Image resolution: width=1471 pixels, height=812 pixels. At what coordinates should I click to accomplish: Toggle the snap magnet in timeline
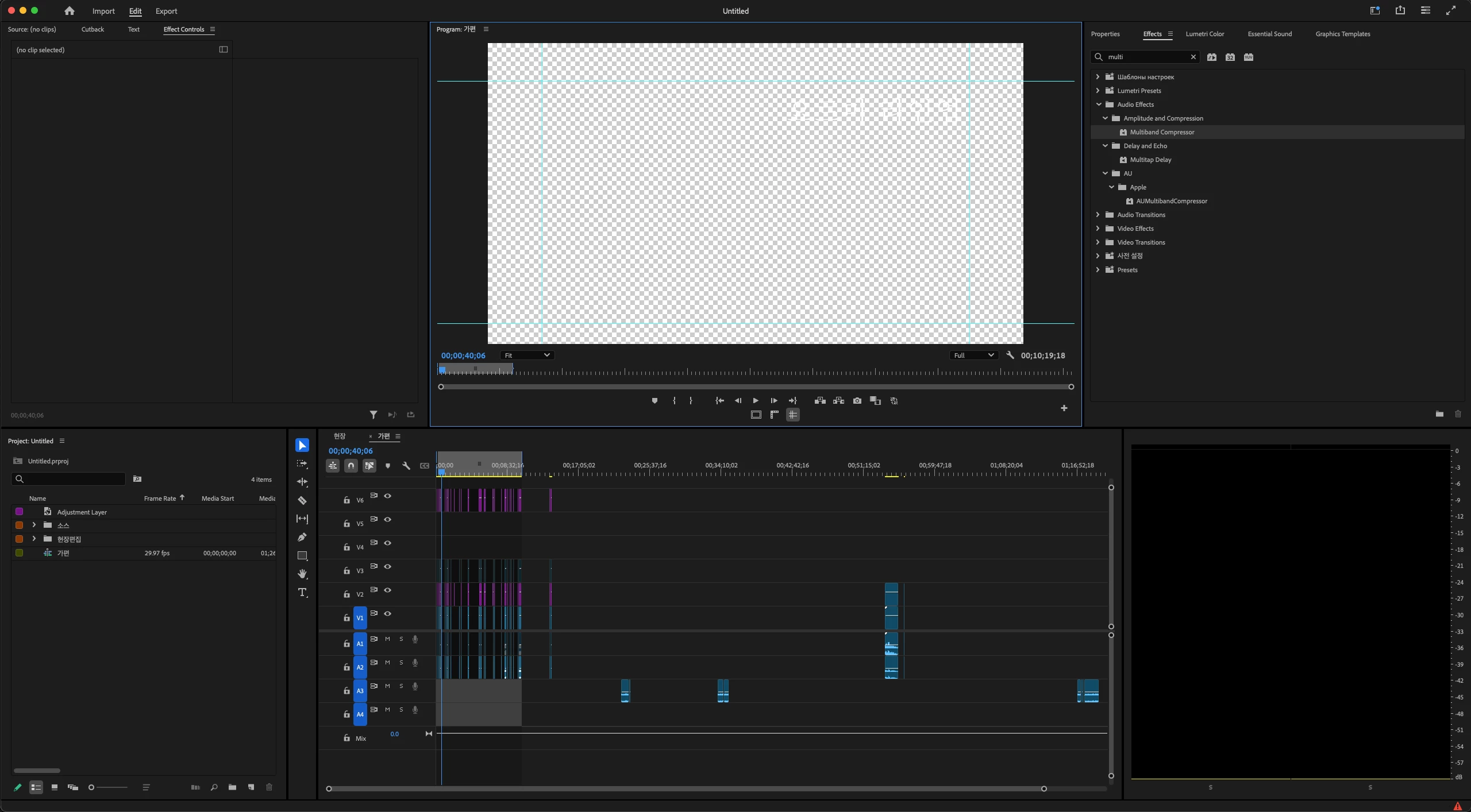(x=351, y=466)
